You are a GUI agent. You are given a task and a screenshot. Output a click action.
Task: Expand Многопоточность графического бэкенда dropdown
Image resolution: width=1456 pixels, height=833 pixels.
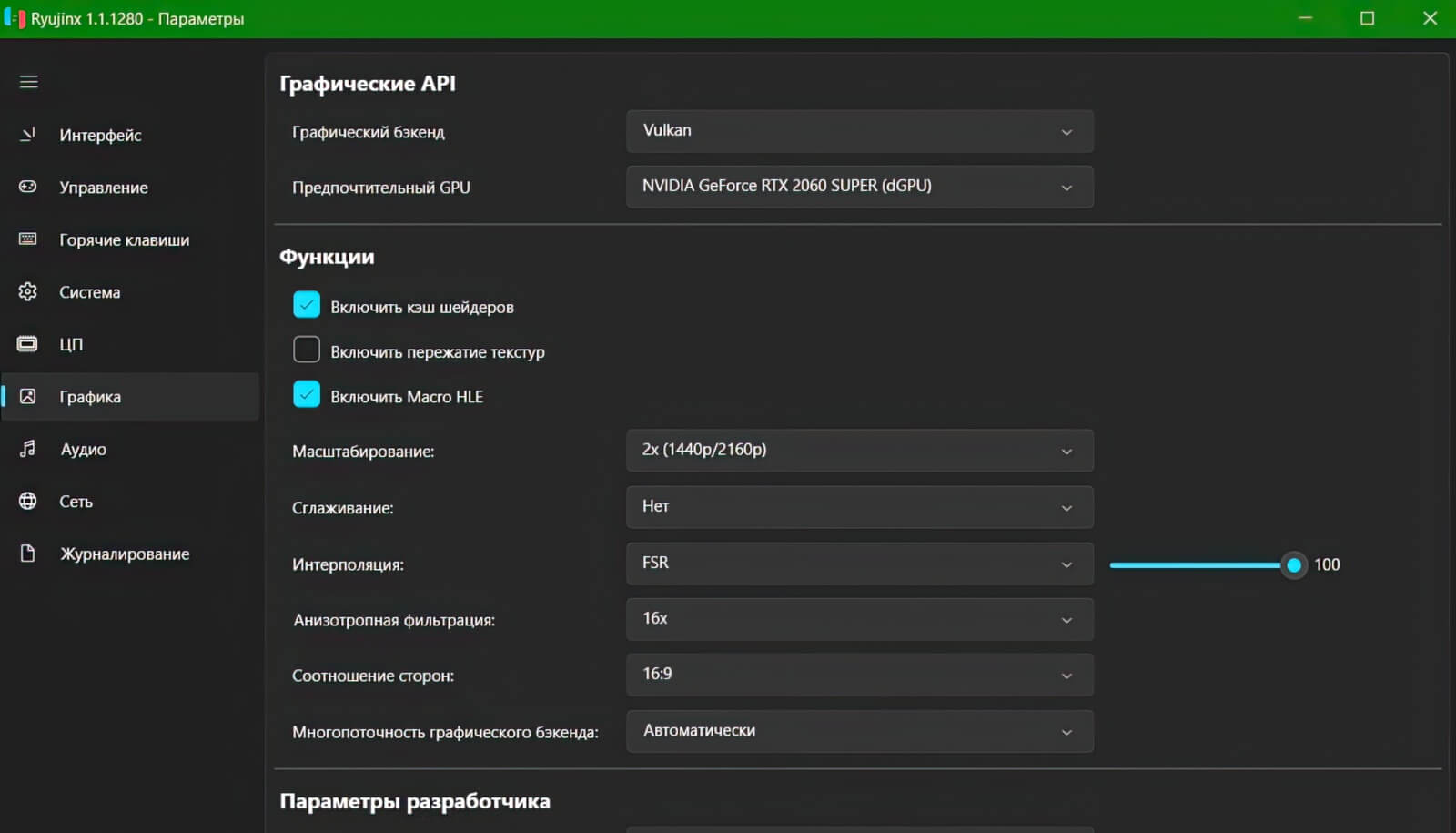pyautogui.click(x=860, y=731)
